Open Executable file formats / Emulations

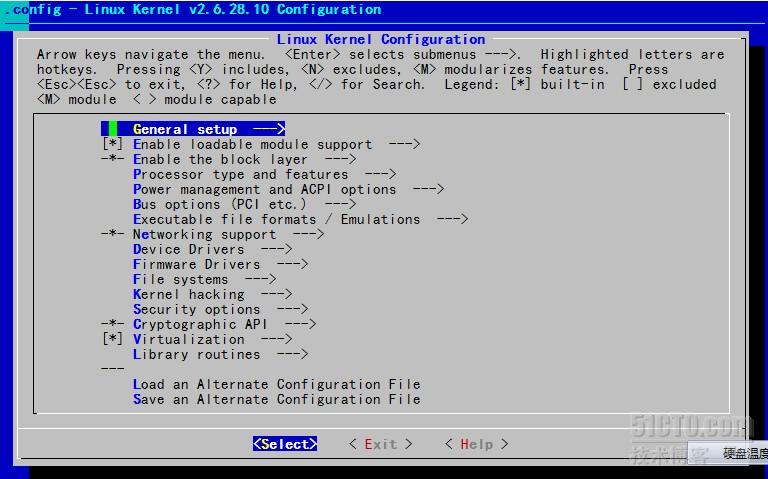(300, 219)
